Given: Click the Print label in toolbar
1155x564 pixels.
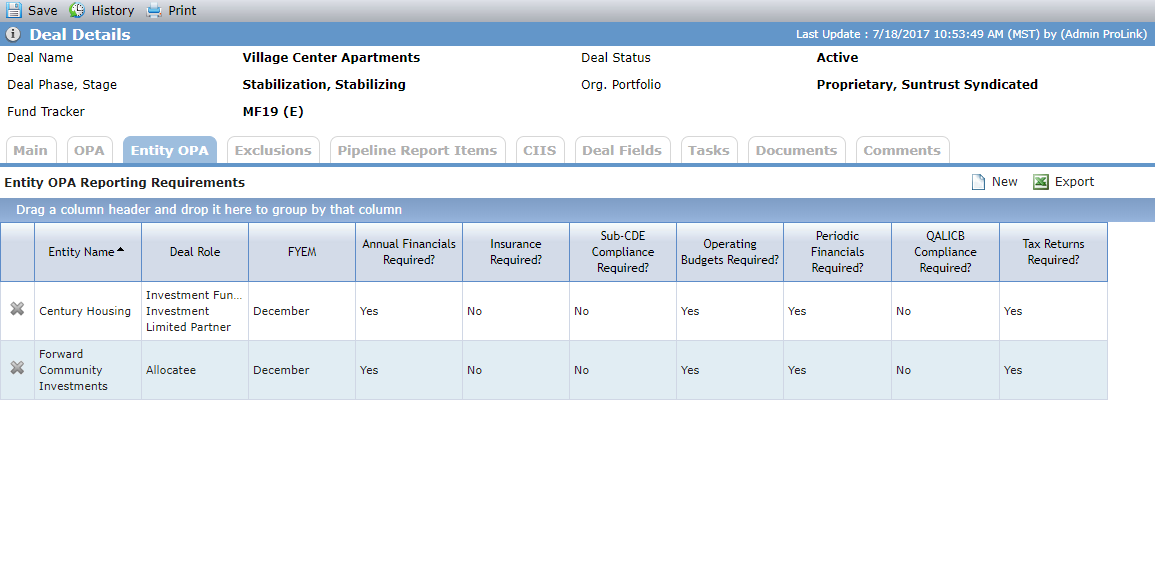Looking at the screenshot, I should pos(182,11).
